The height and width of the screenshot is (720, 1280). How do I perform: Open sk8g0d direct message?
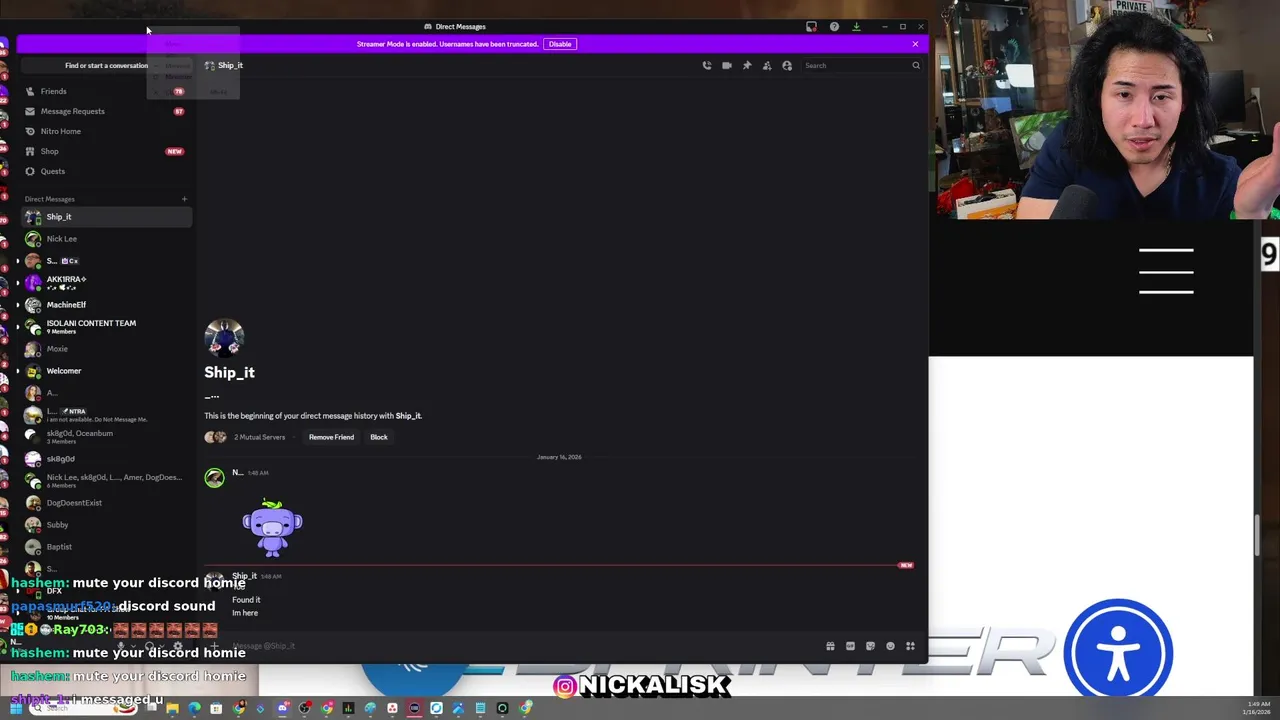(105, 459)
